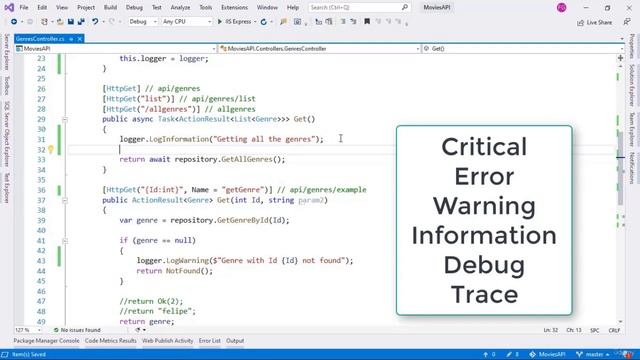Click the browser refresh icon in toolbar
The image size is (640, 360).
click(264, 22)
